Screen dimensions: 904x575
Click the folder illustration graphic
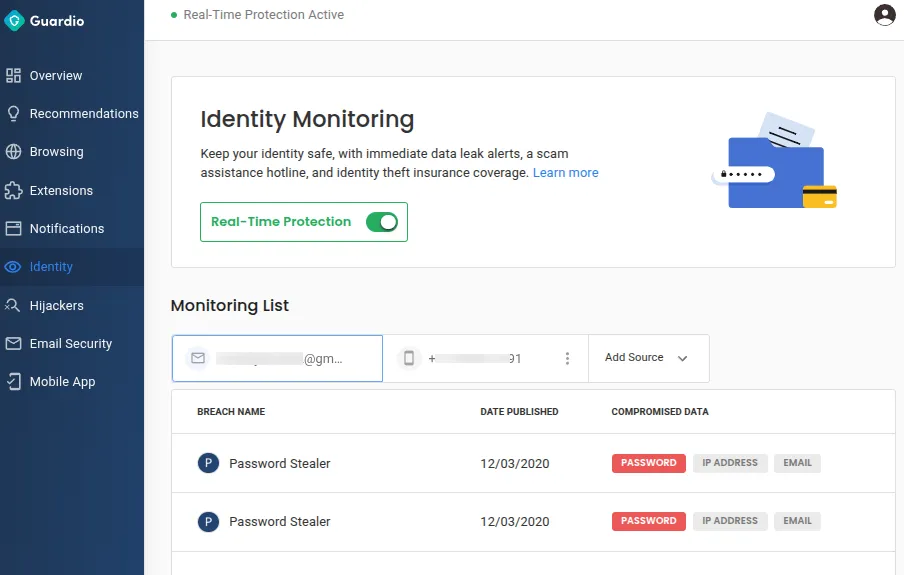774,161
